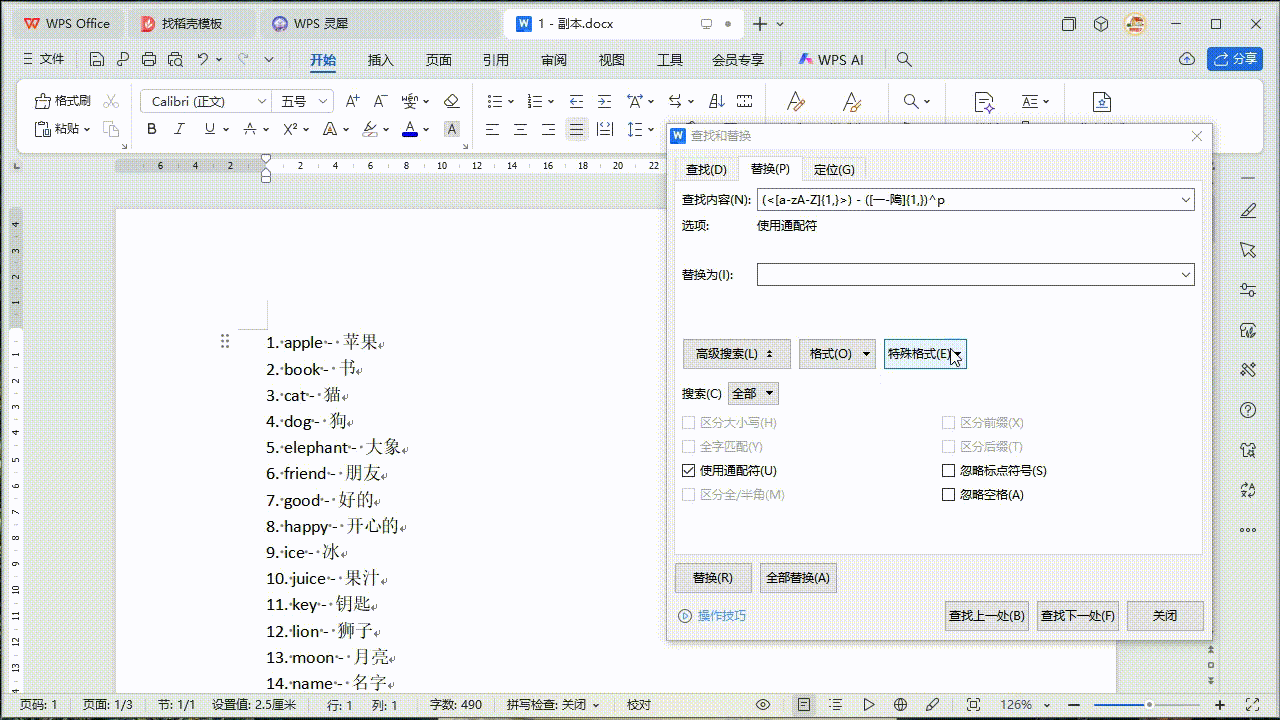Click the cloud upload sync icon

point(1187,59)
